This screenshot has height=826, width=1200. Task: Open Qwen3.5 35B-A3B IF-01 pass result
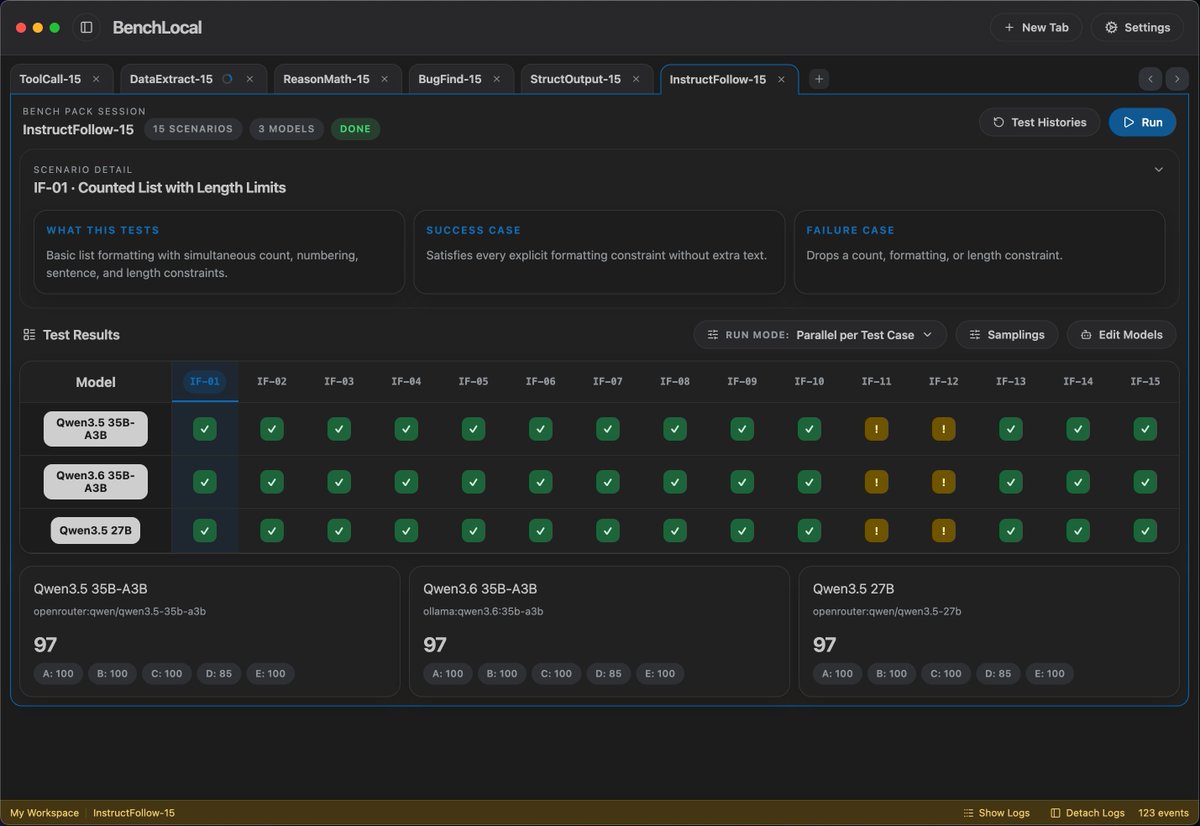(x=205, y=429)
